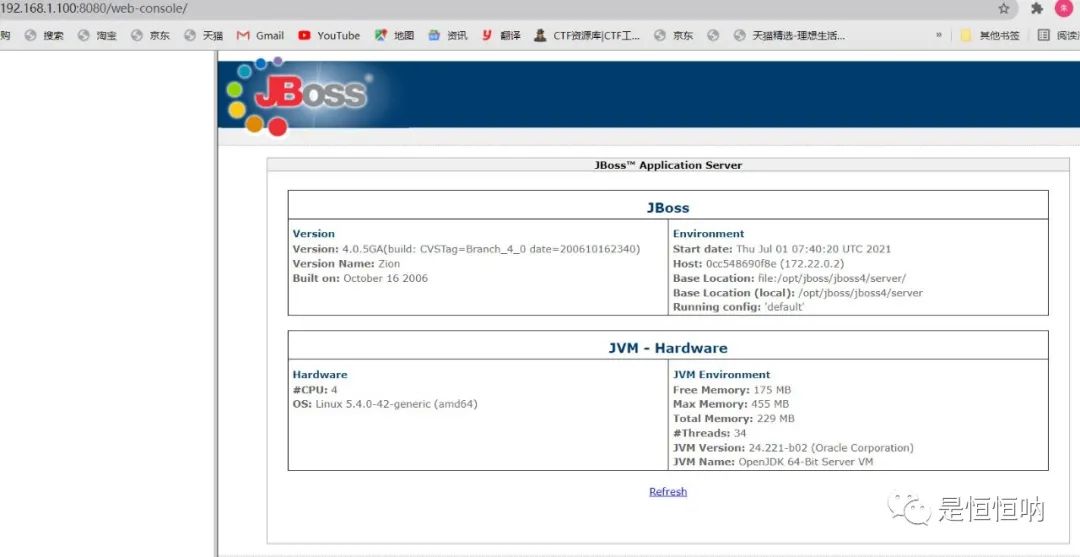Click the OS: Linux 5.4.0-42-generic line
Screen dimensions: 1080x557
pos(385,404)
